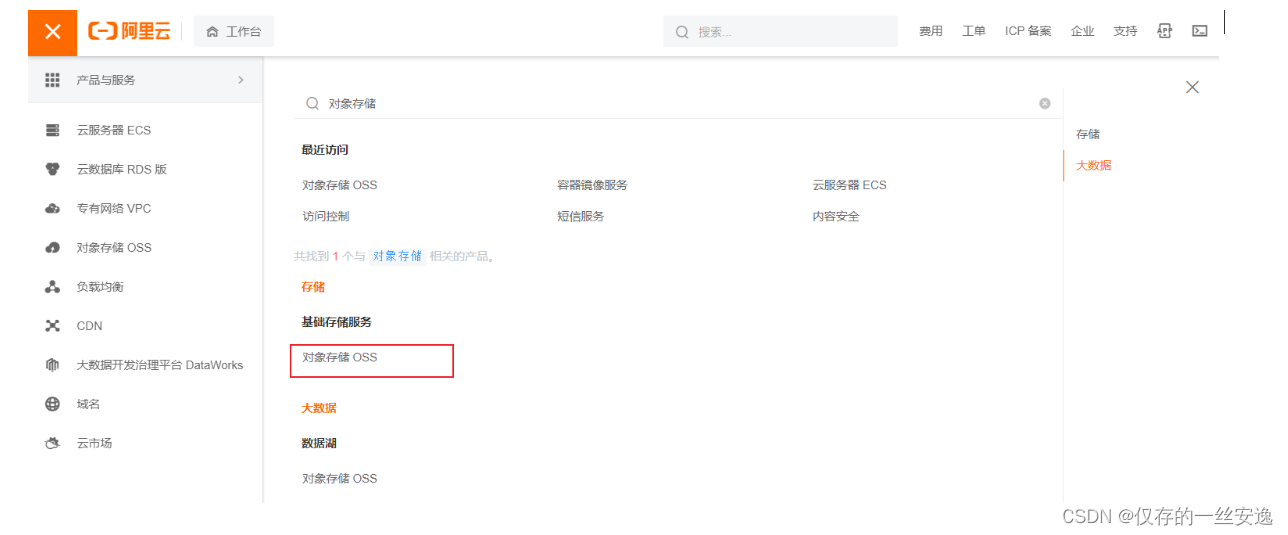
Task: Click the 产品与服务 grid icon
Action: [53, 80]
